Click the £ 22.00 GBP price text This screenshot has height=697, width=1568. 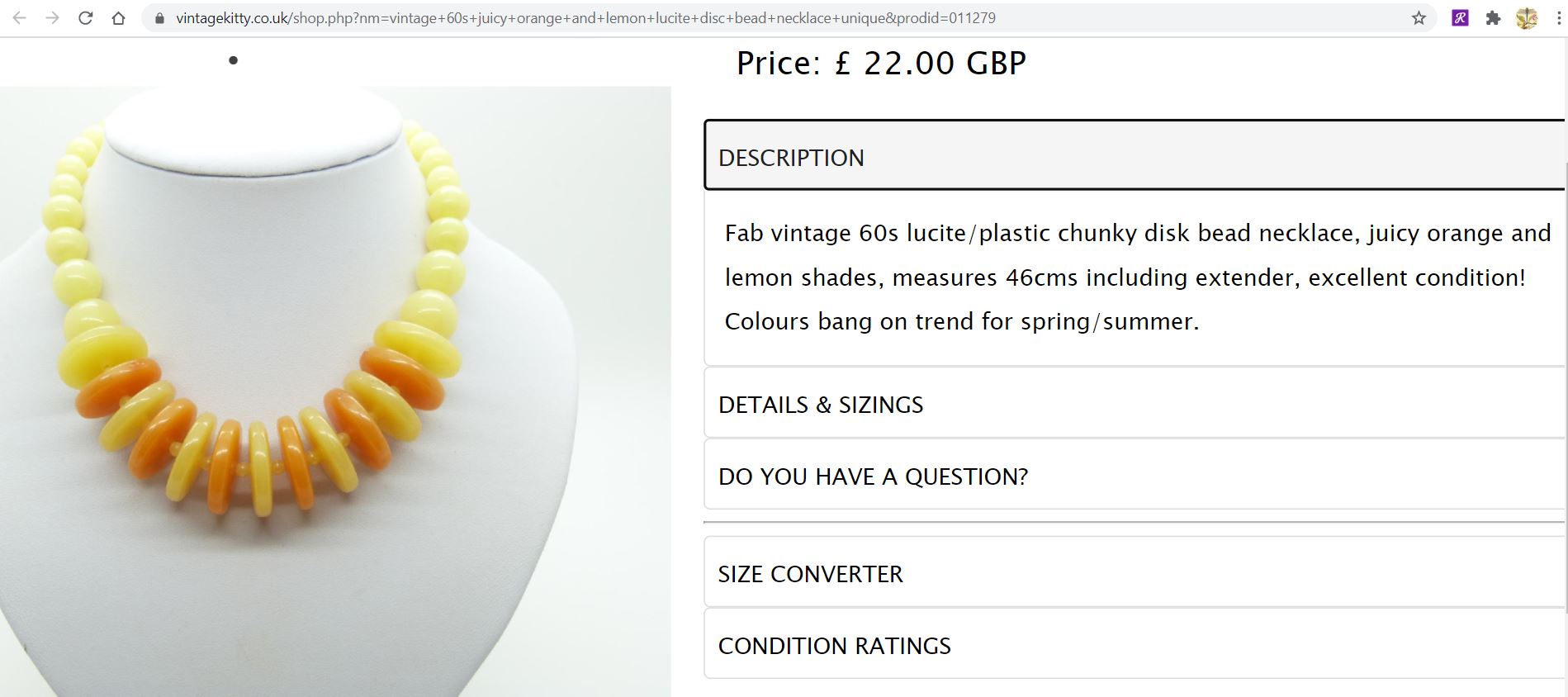pyautogui.click(x=881, y=64)
